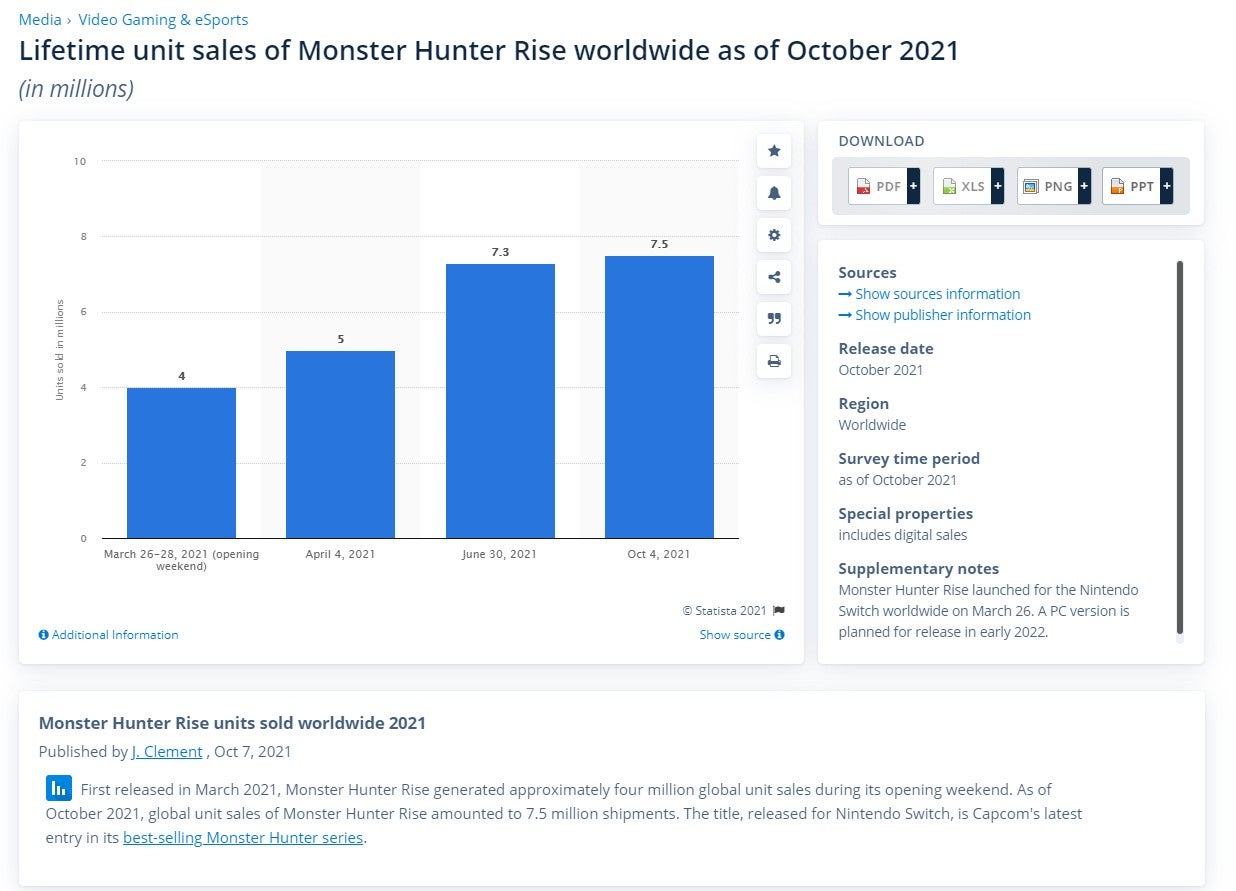Click the Oct 4, 2021 bar
This screenshot has height=891, width=1236.
pos(659,397)
